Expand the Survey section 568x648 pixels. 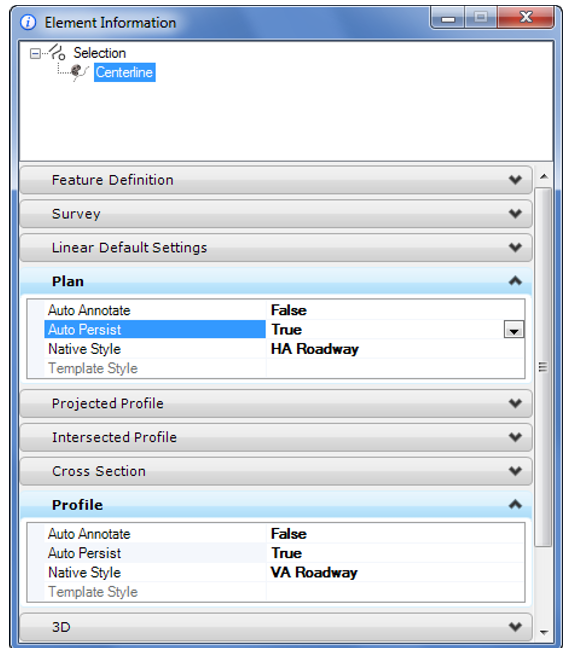pyautogui.click(x=276, y=214)
